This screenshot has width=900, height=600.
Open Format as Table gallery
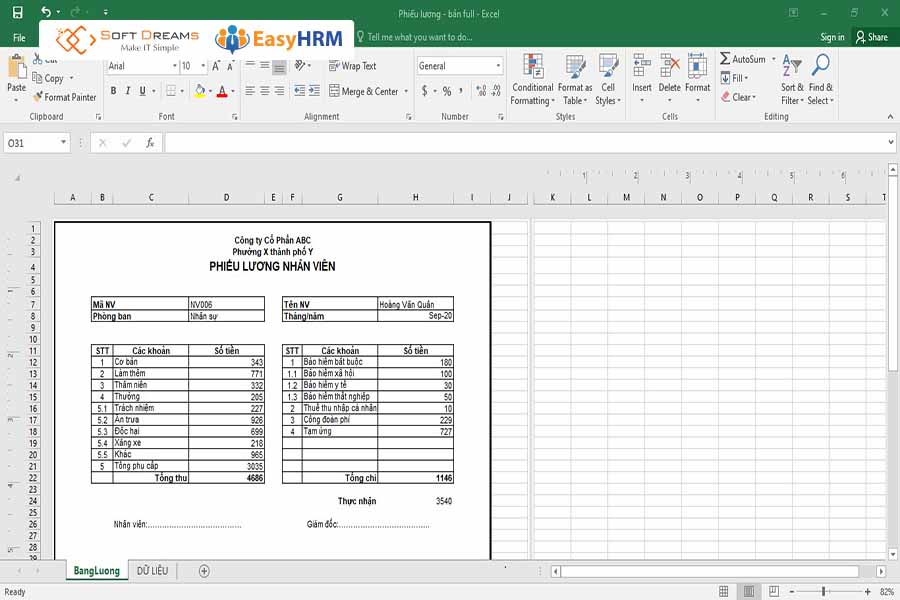[575, 80]
